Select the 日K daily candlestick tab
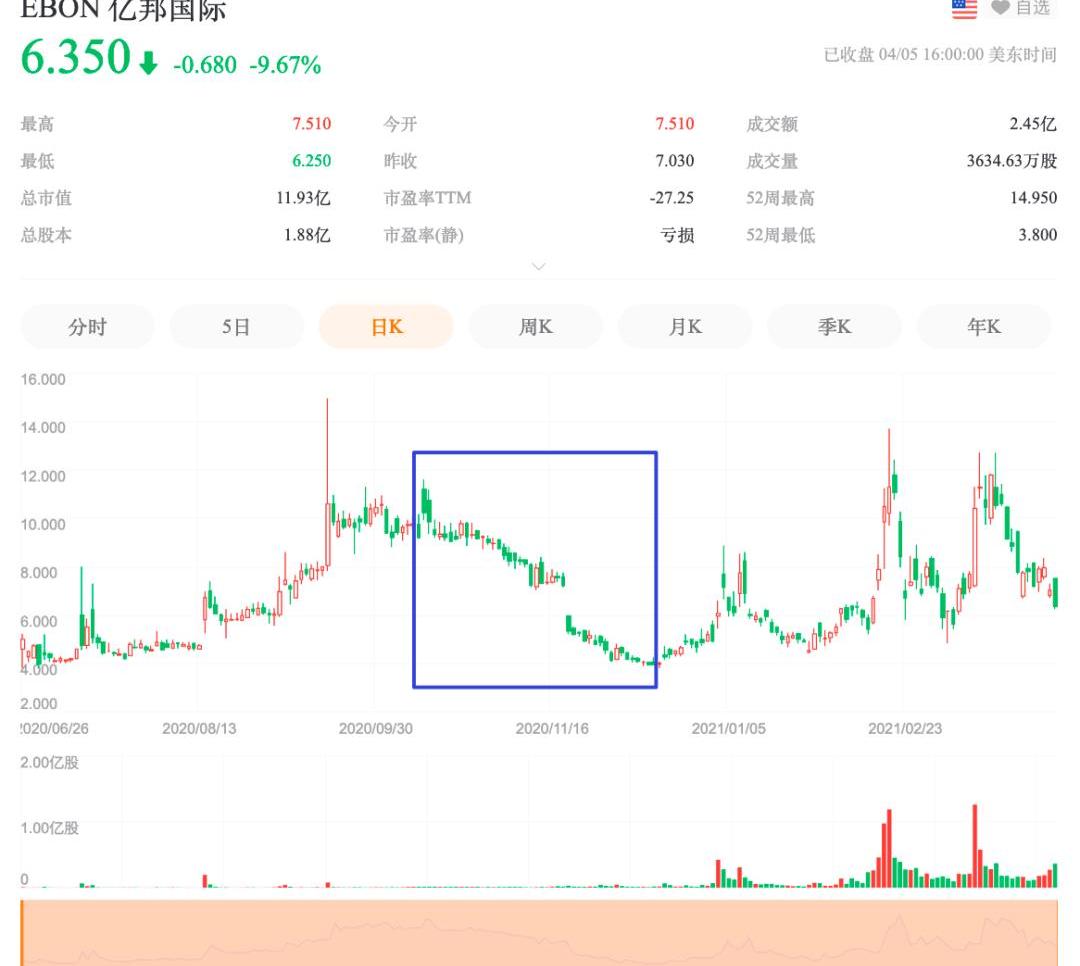This screenshot has height=966, width=1080. [386, 327]
